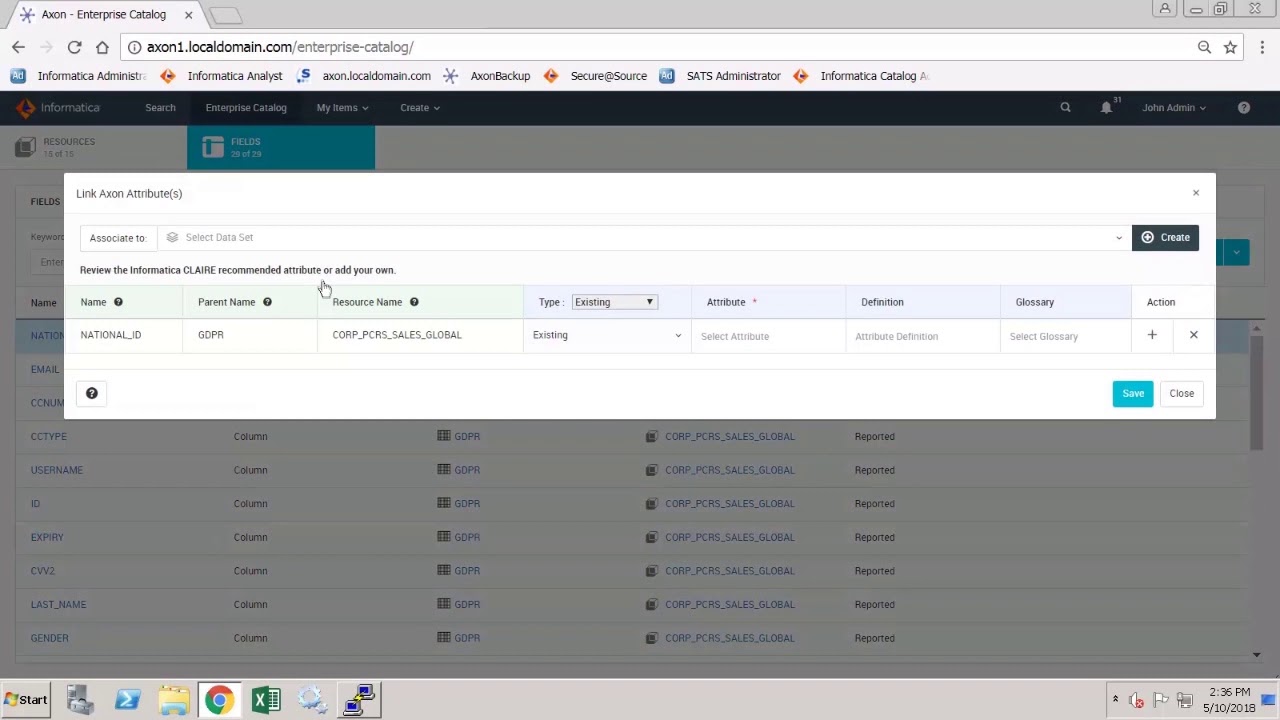Open the Resources panel icon
The height and width of the screenshot is (720, 1280).
[x=25, y=148]
